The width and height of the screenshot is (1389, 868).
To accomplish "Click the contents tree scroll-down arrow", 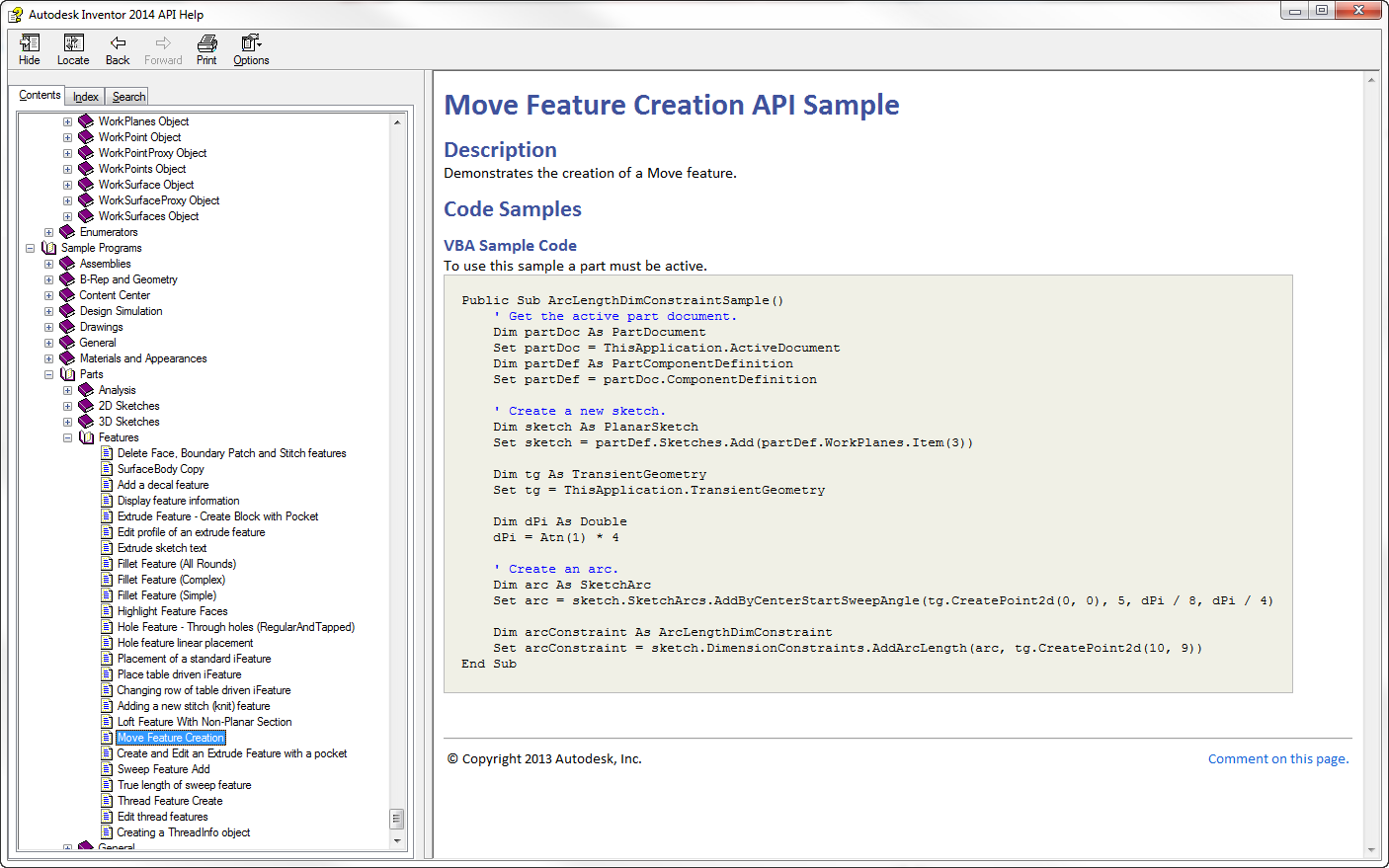I will (397, 841).
